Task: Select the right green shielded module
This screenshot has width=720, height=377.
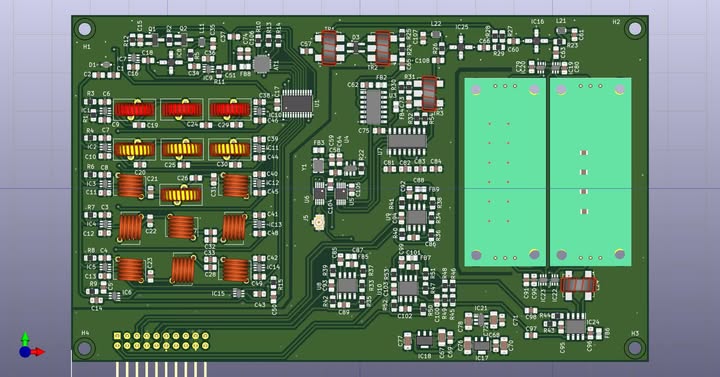Action: coord(591,172)
